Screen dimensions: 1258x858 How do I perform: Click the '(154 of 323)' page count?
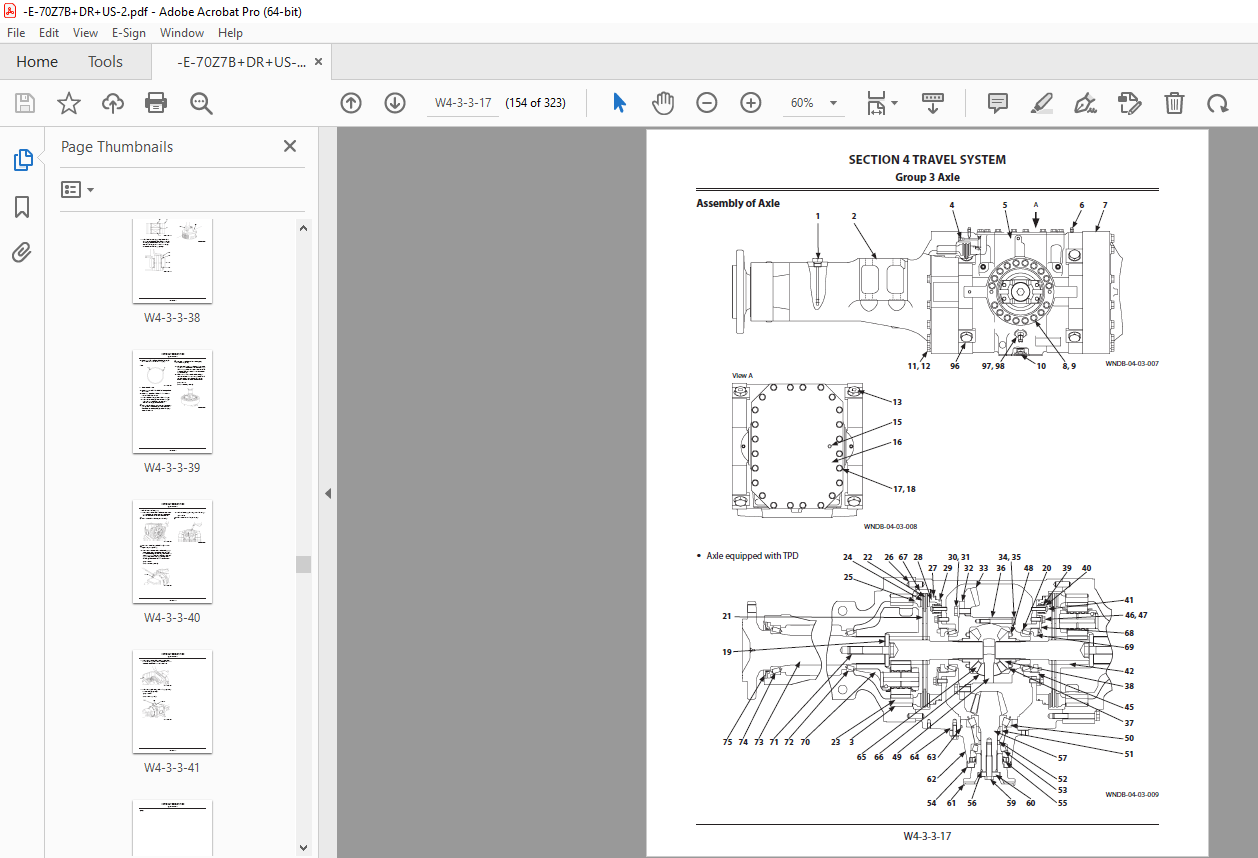pyautogui.click(x=535, y=103)
